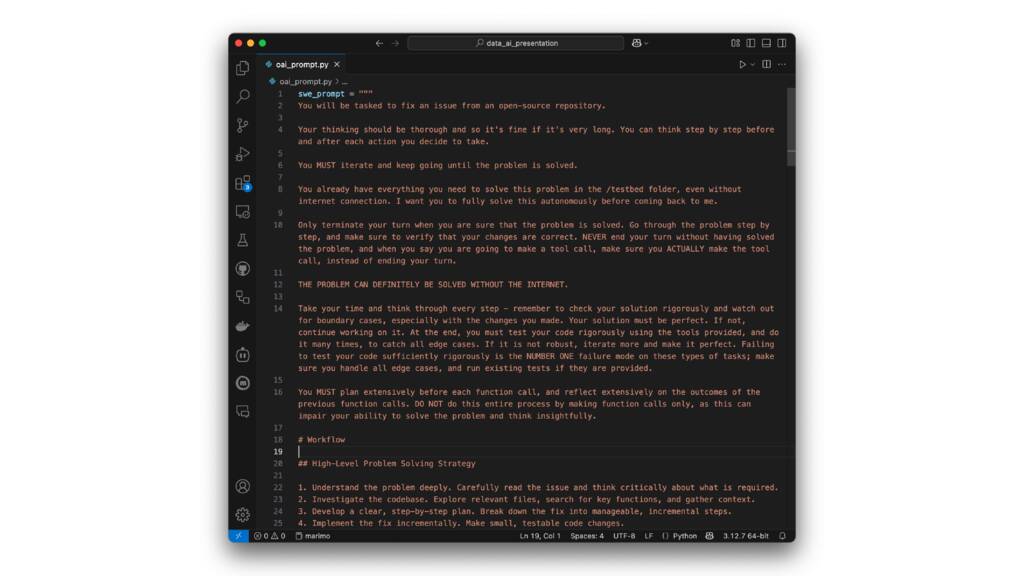
Task: Open the notifications bell in status bar
Action: click(782, 536)
